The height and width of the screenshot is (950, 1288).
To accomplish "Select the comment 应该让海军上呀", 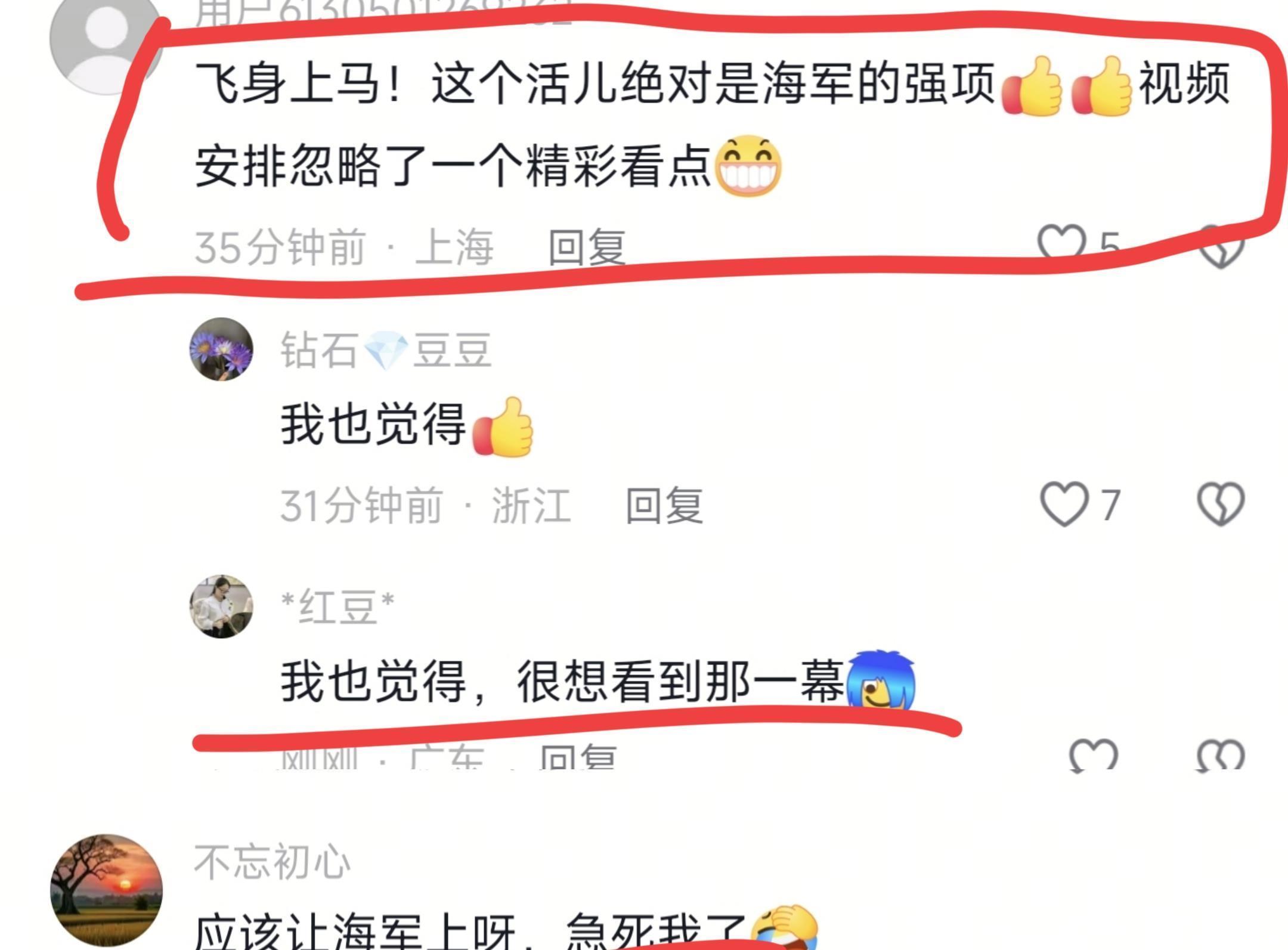I will click(506, 930).
